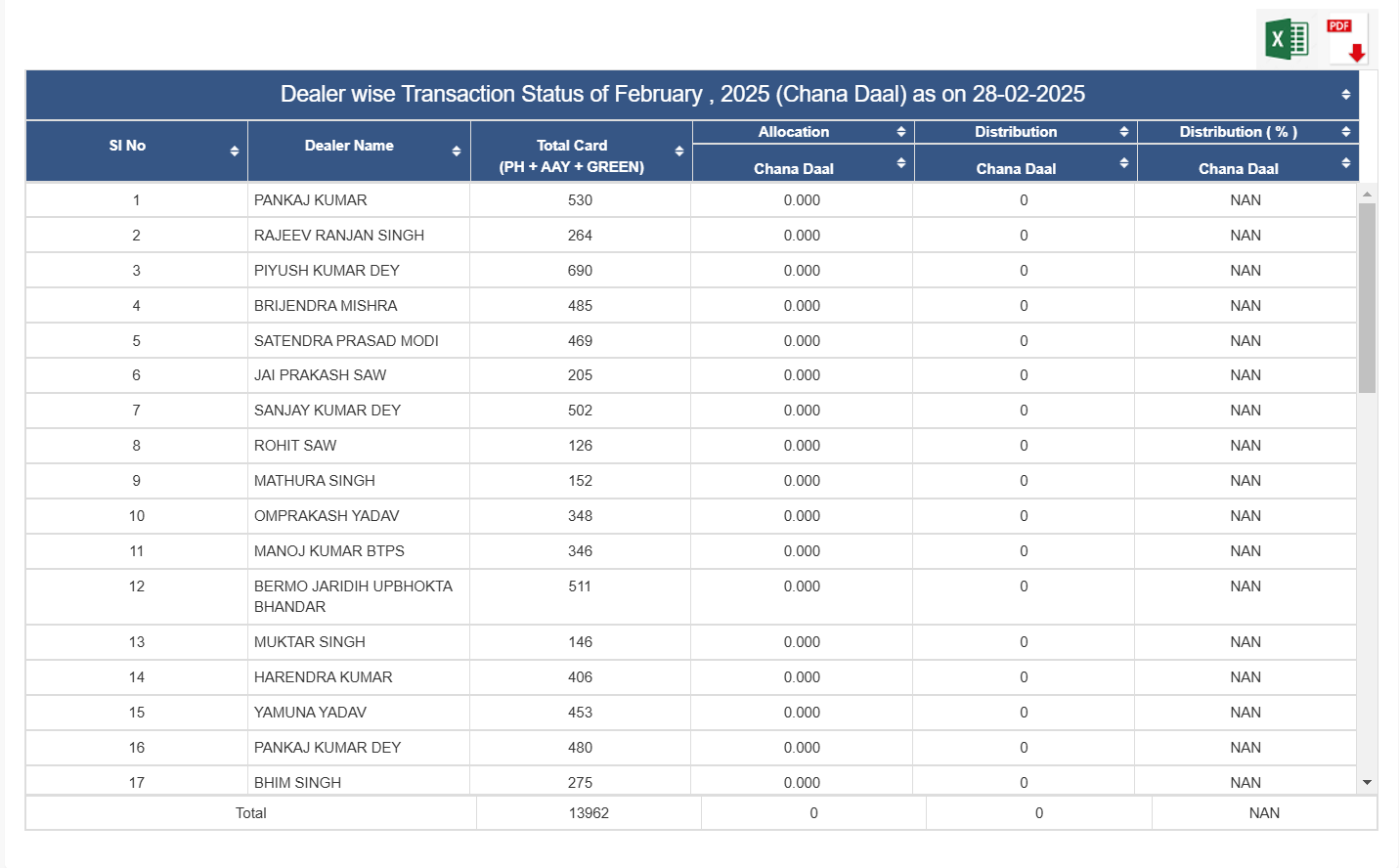The image size is (1399, 868).
Task: Click total card value 406
Action: (580, 677)
